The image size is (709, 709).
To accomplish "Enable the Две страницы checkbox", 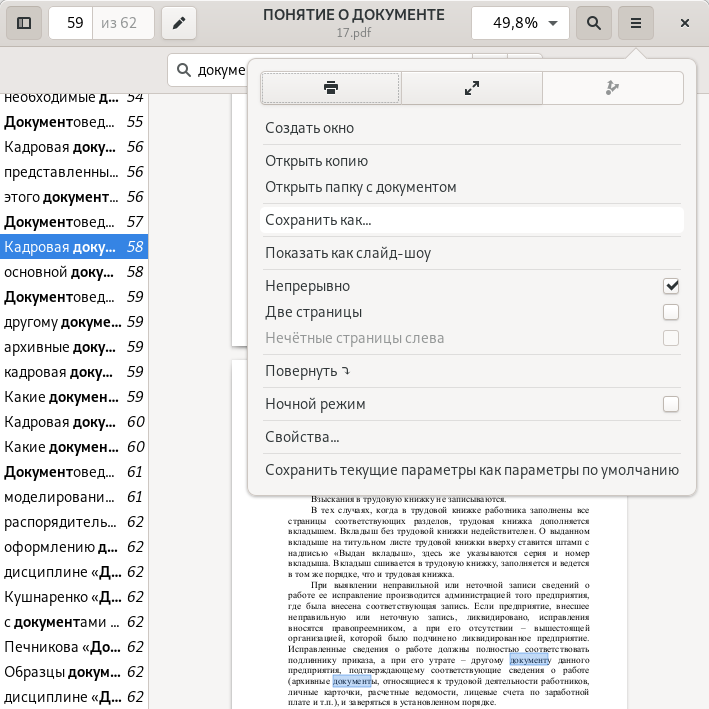I will tap(671, 312).
